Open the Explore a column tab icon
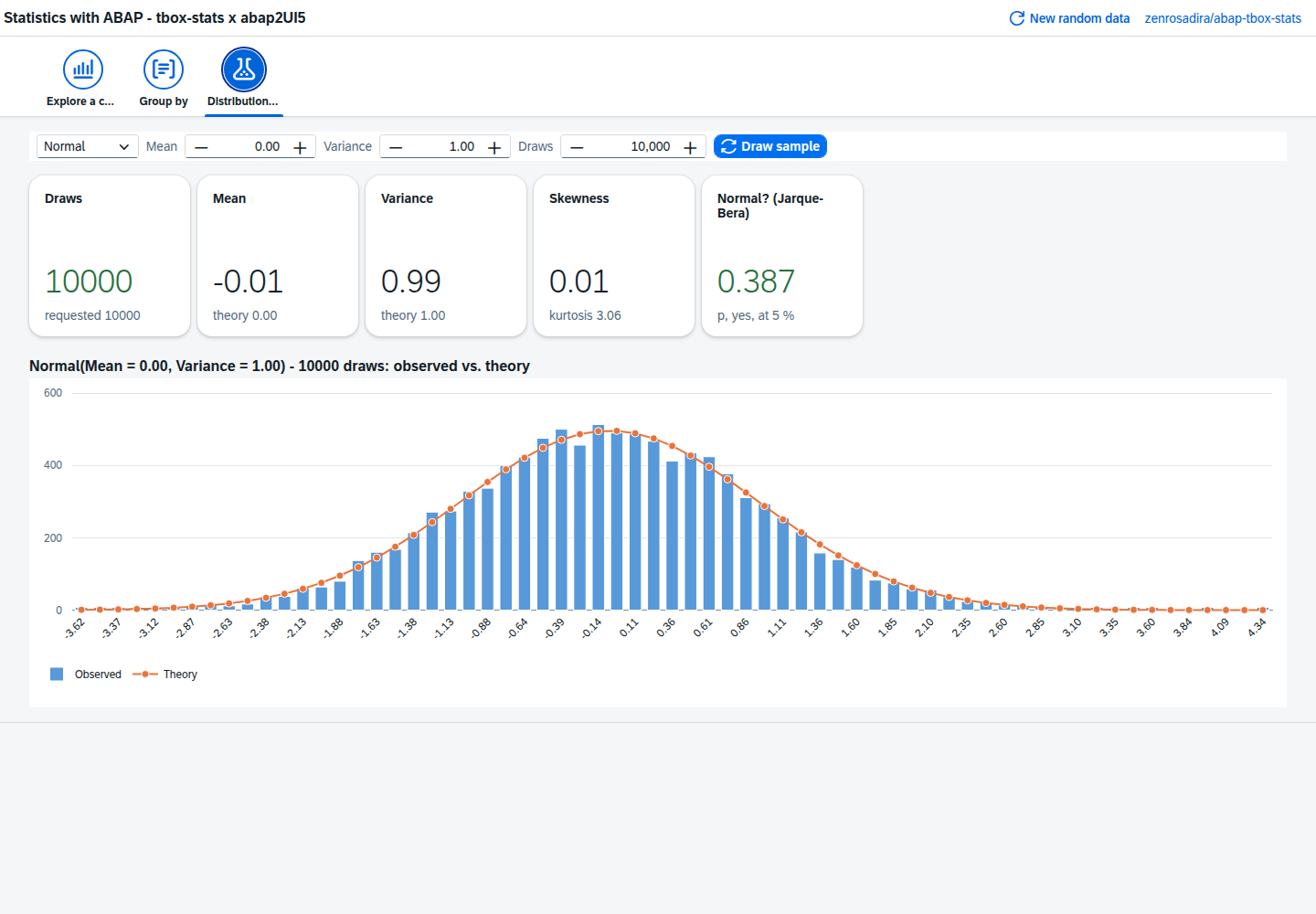The image size is (1316, 914). point(83,69)
